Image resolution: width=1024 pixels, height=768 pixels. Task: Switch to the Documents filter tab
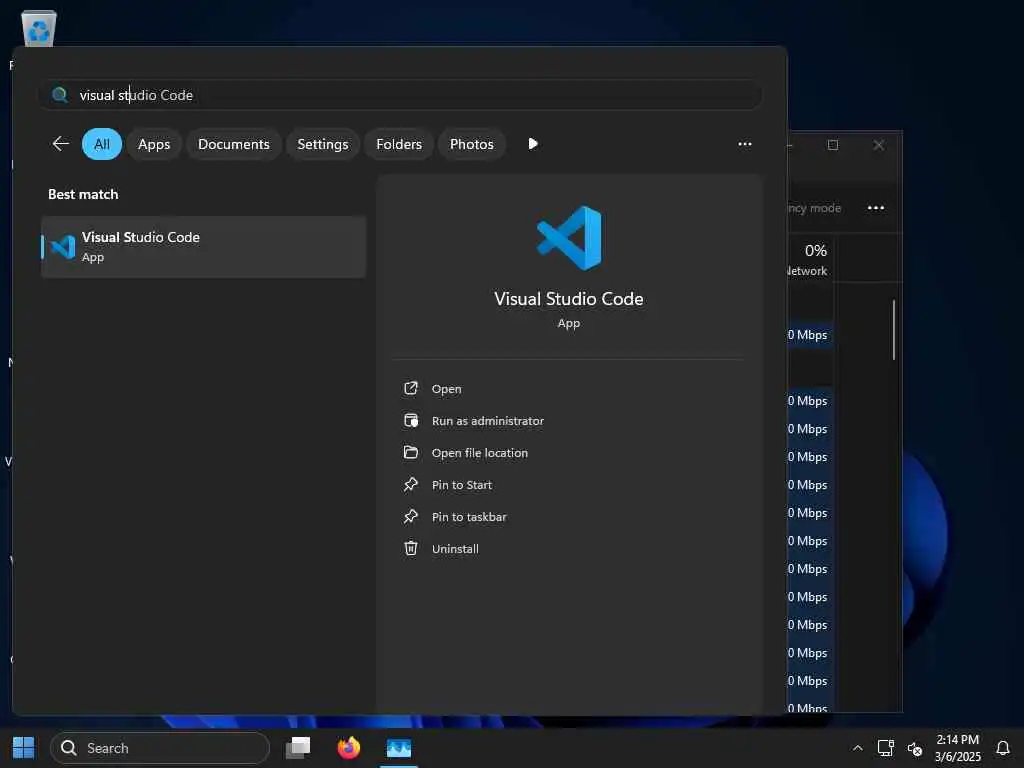tap(234, 144)
